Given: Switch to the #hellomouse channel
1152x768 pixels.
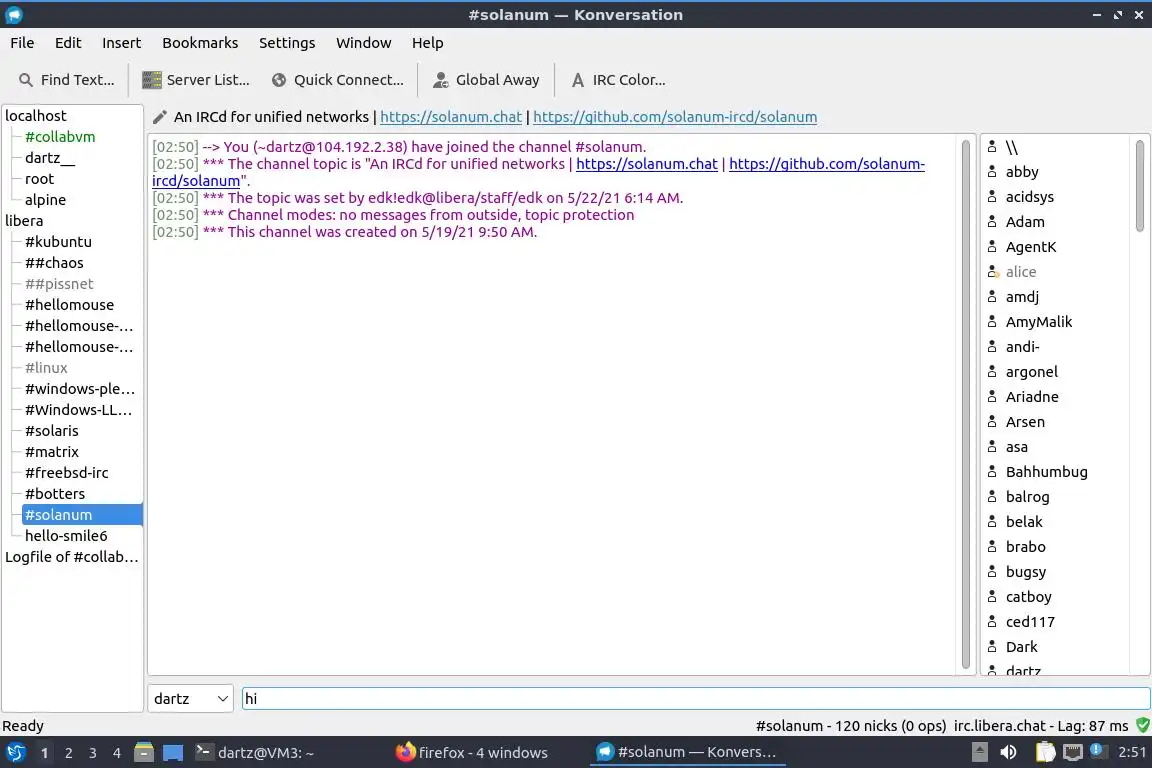Looking at the screenshot, I should [x=69, y=304].
